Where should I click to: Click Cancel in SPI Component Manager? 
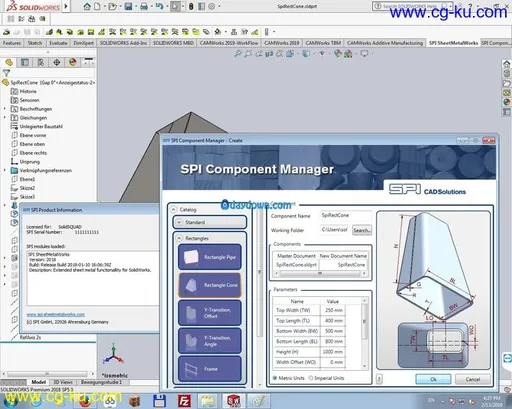(x=473, y=379)
